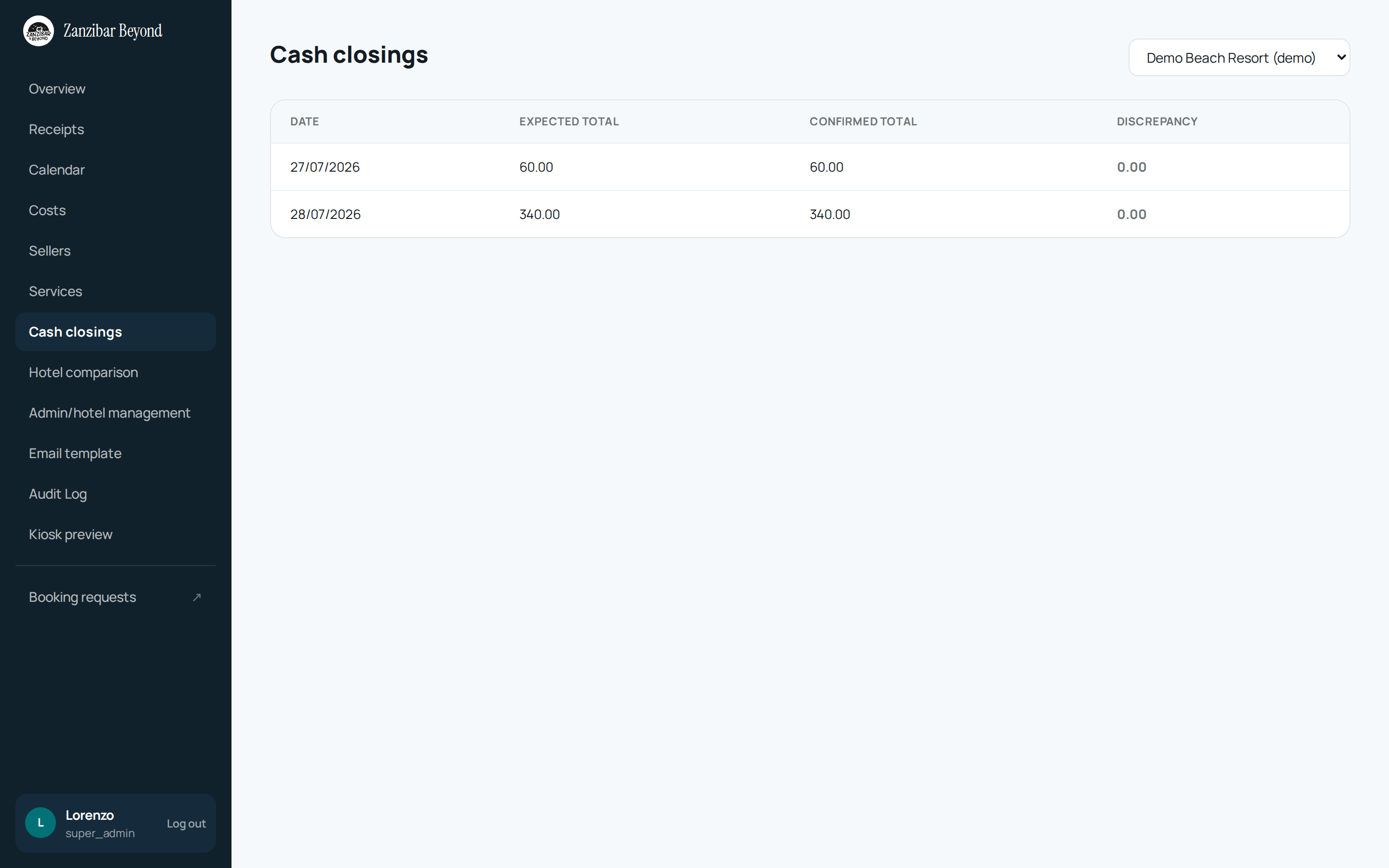
Task: Click Lorenzo's avatar circle with letter L
Action: click(40, 823)
